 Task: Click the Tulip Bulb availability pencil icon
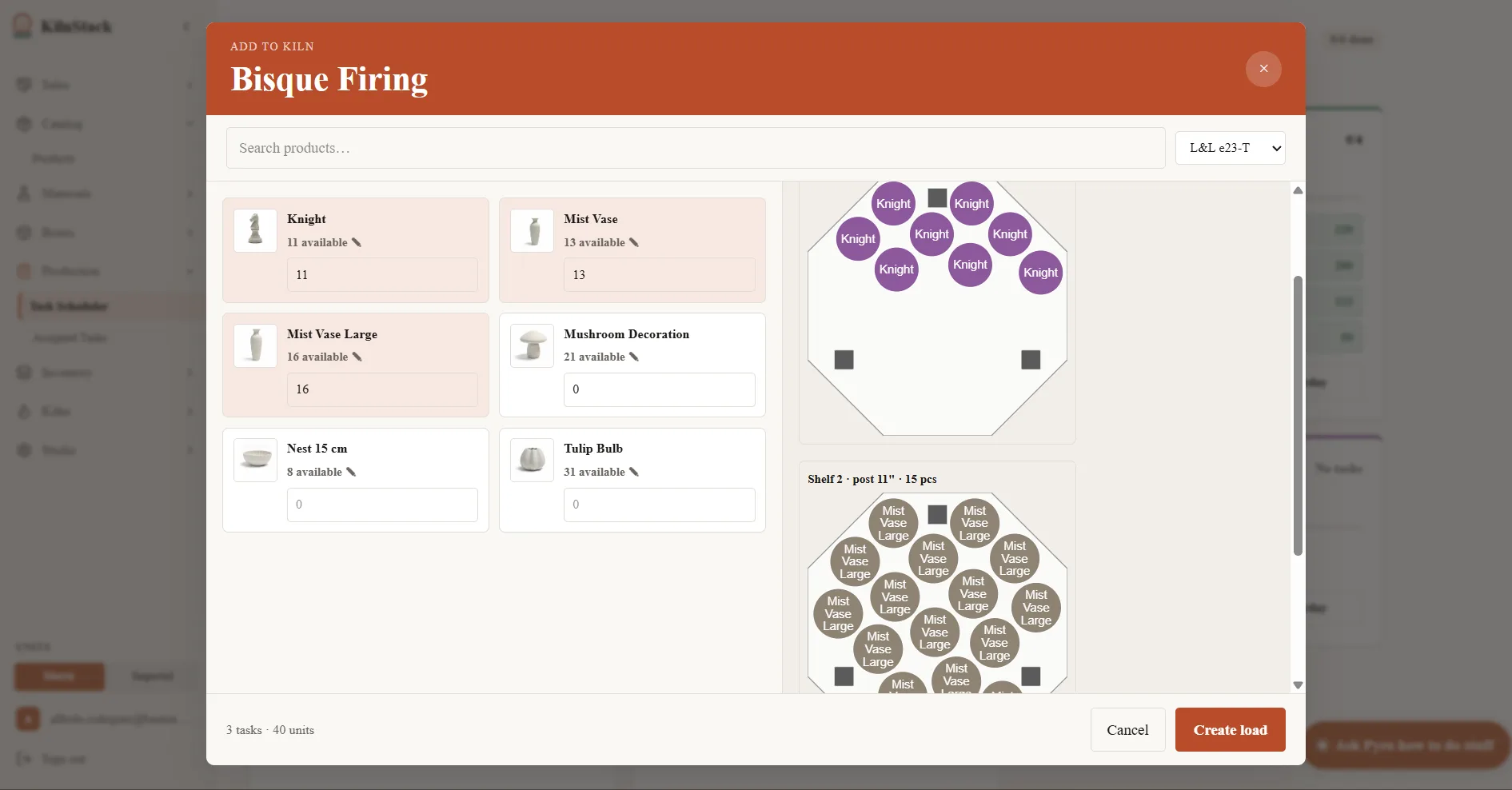pyautogui.click(x=634, y=472)
